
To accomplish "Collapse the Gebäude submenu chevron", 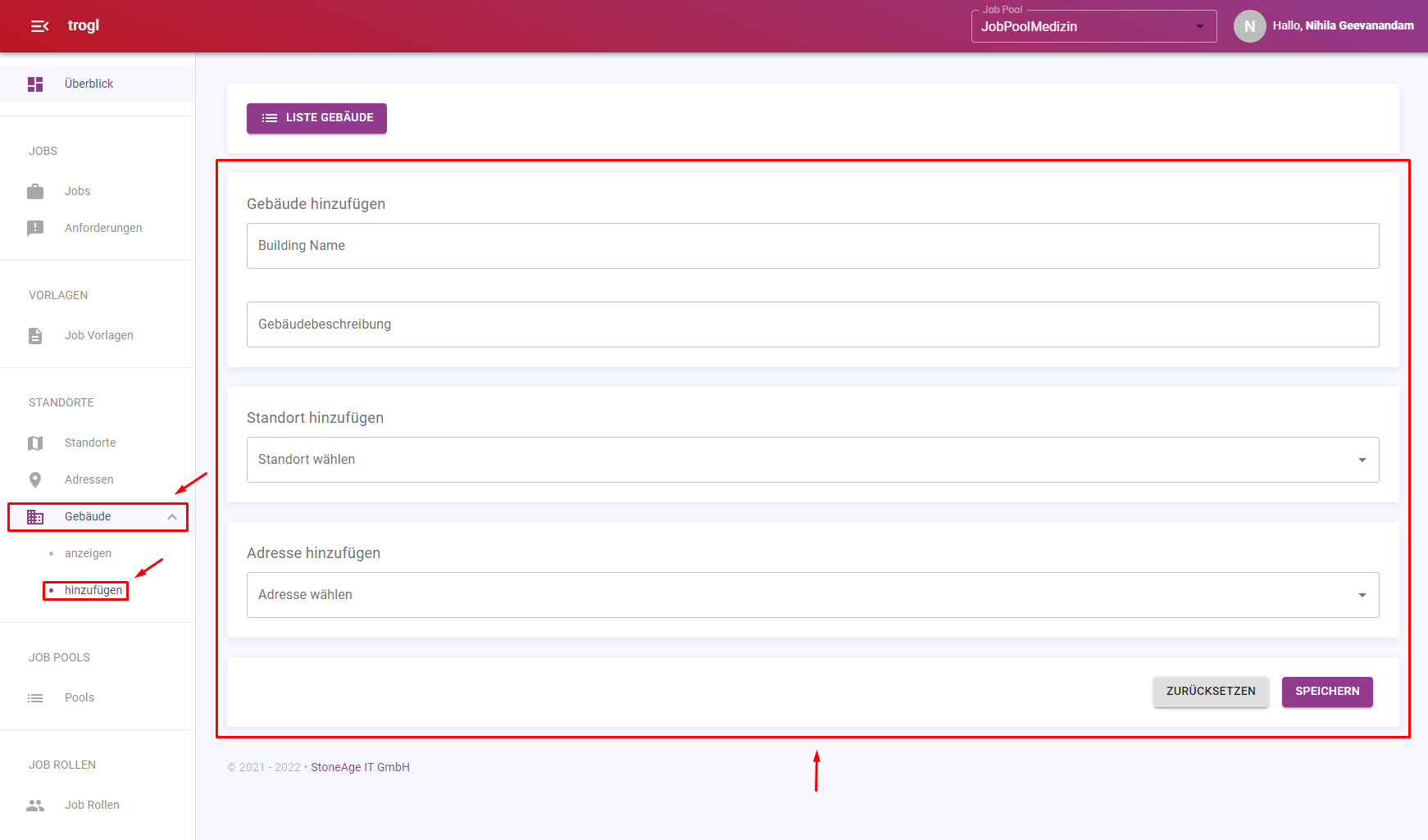I will click(x=172, y=516).
